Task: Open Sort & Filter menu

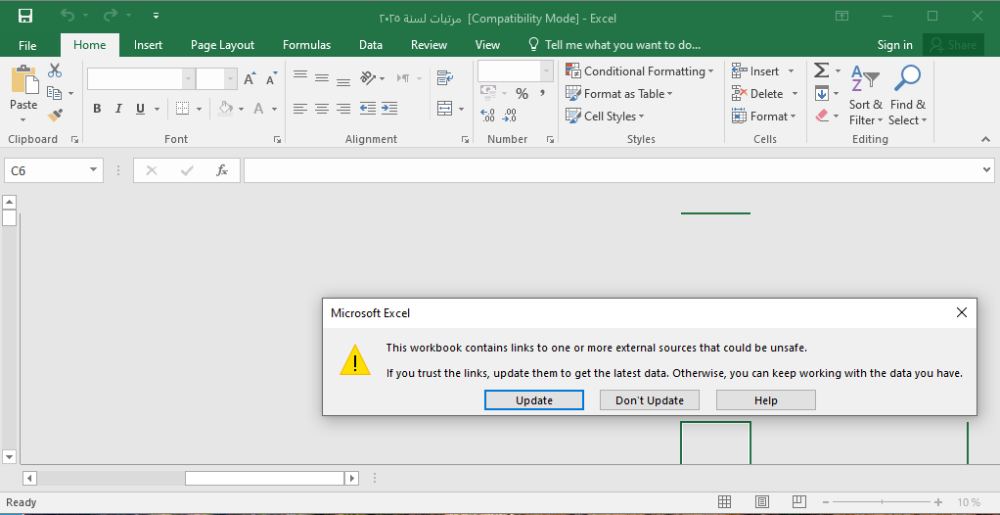Action: (865, 96)
